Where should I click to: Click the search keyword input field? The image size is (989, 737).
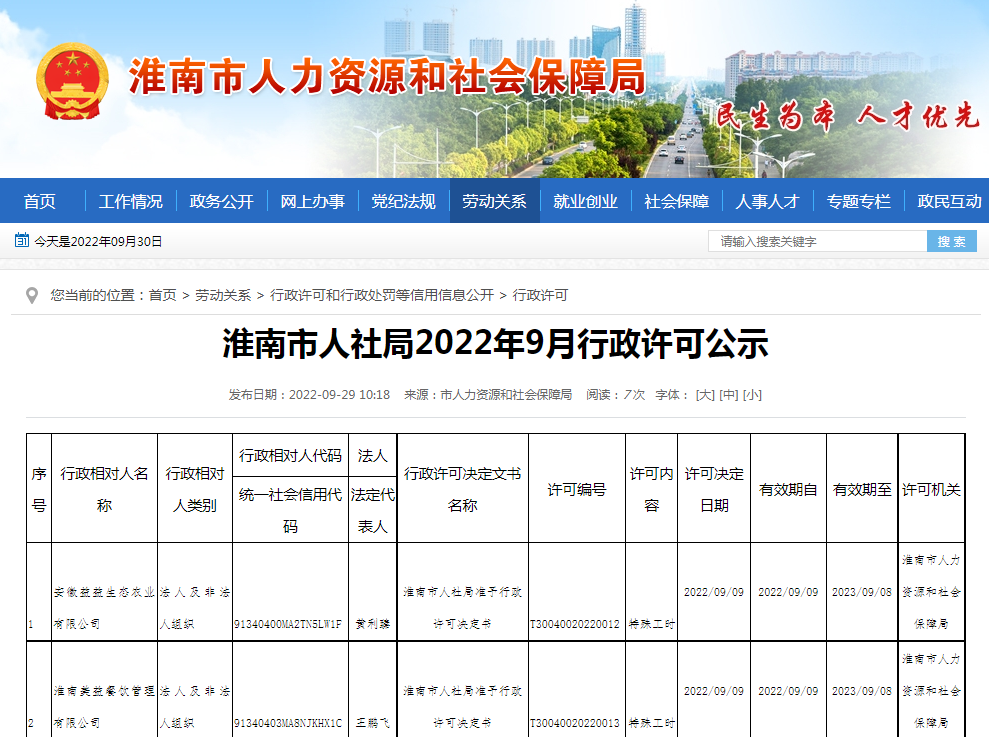820,240
